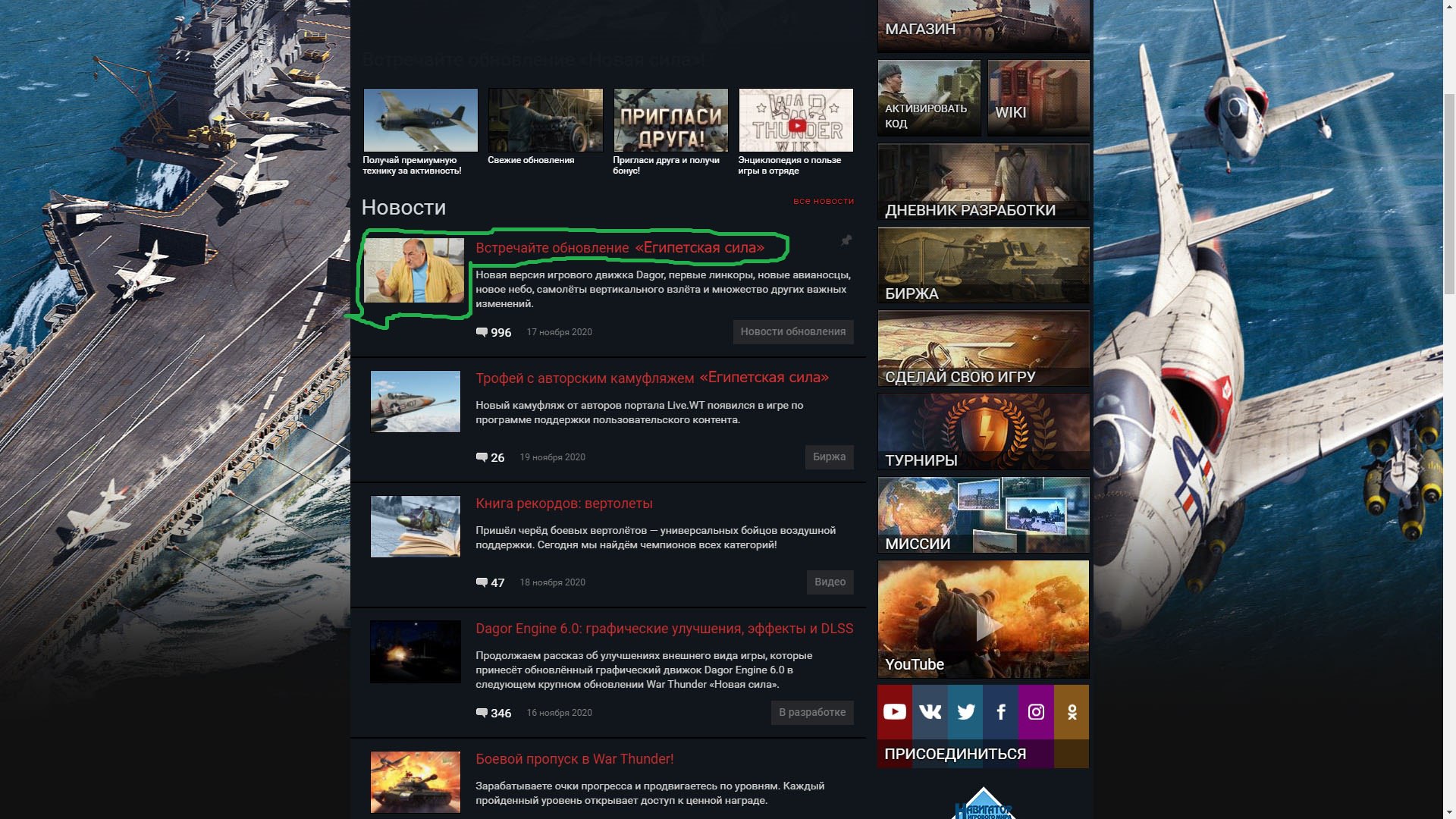Open the СДЕЛАЙ СВОЮ ИГРУ banner
This screenshot has width=1456, height=819.
[984, 348]
